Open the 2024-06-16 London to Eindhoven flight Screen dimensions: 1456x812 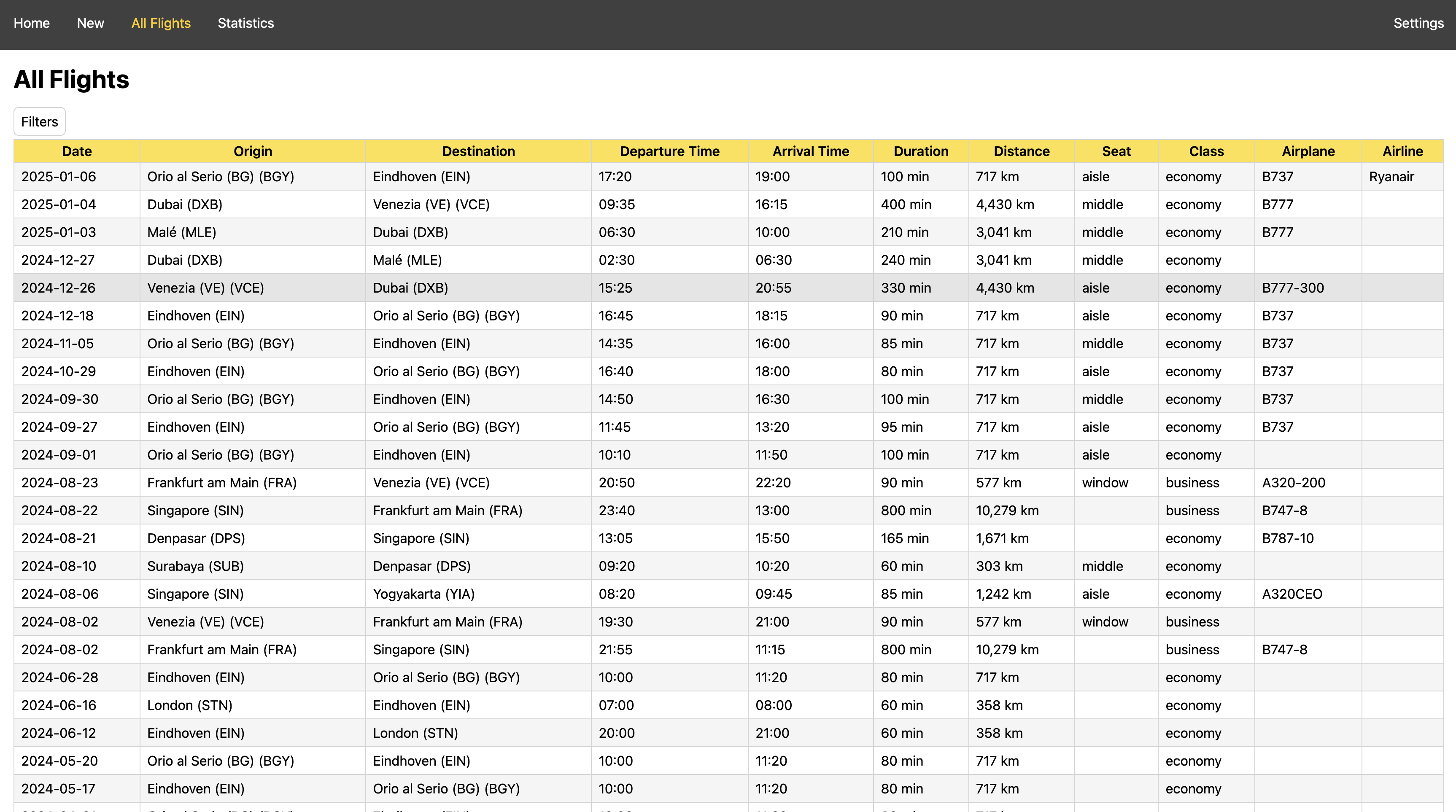point(728,705)
